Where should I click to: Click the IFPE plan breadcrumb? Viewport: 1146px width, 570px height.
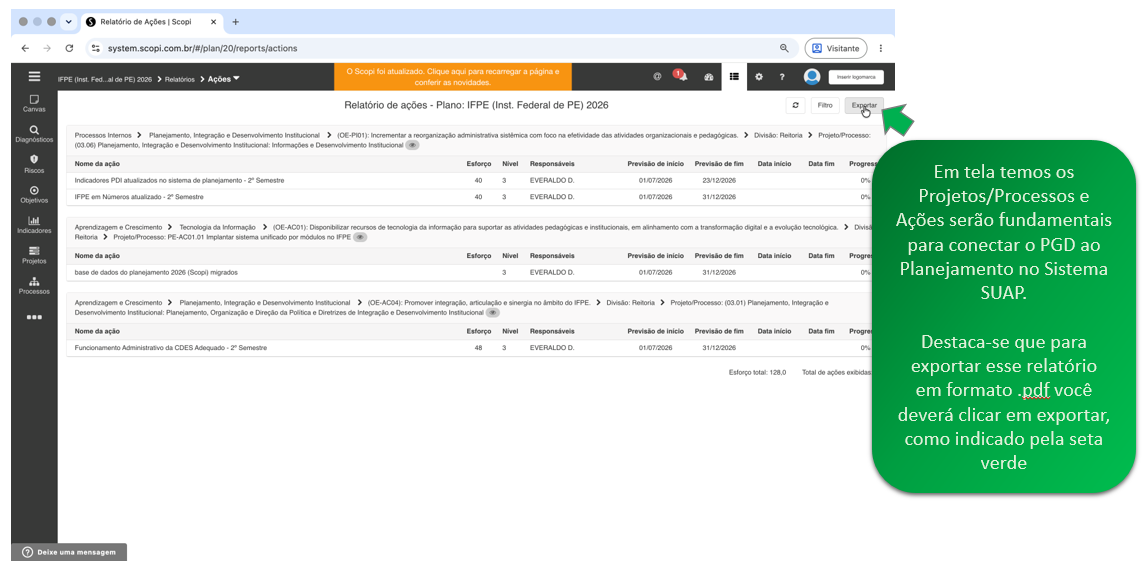click(x=105, y=79)
